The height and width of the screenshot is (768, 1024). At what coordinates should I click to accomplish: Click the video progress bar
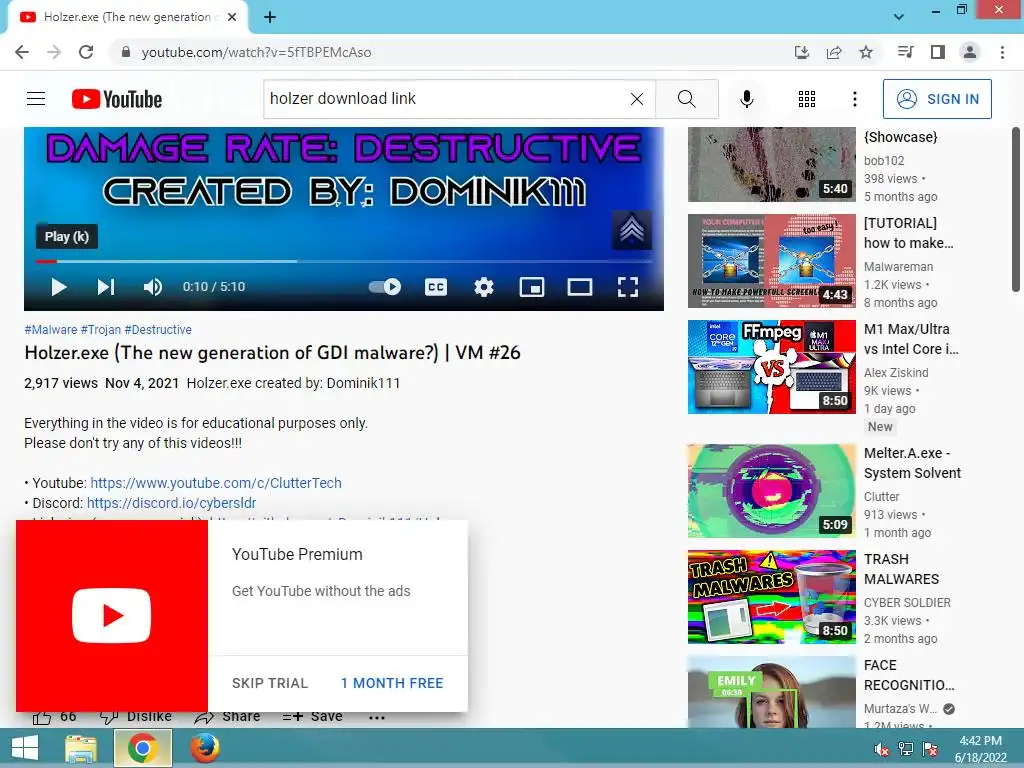pos(344,261)
